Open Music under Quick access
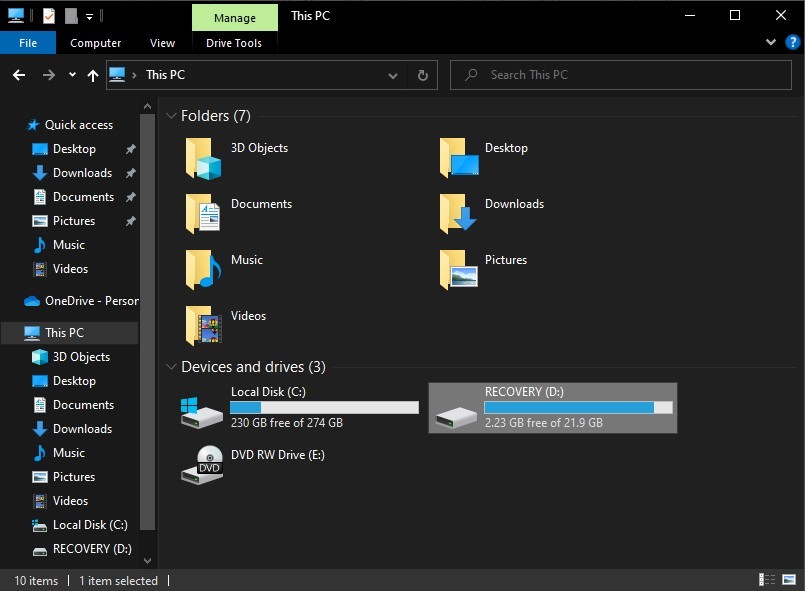The width and height of the screenshot is (805, 591). pos(69,245)
